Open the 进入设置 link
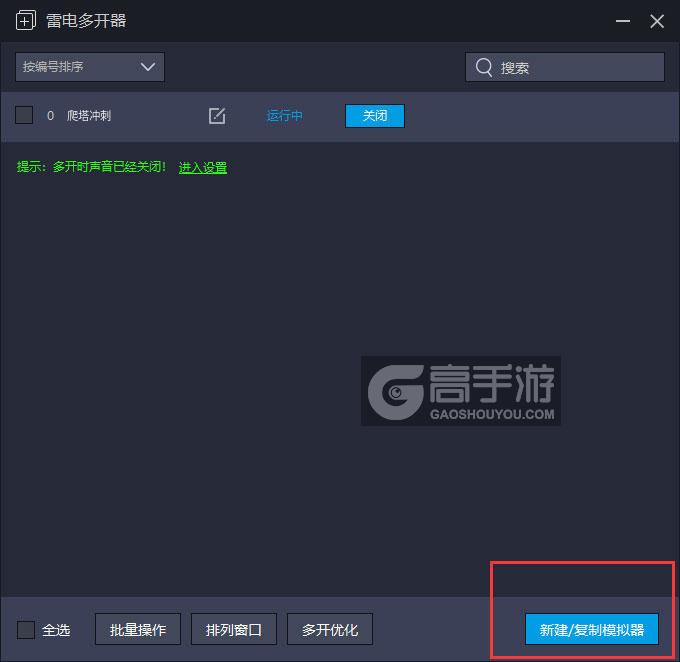 tap(203, 167)
